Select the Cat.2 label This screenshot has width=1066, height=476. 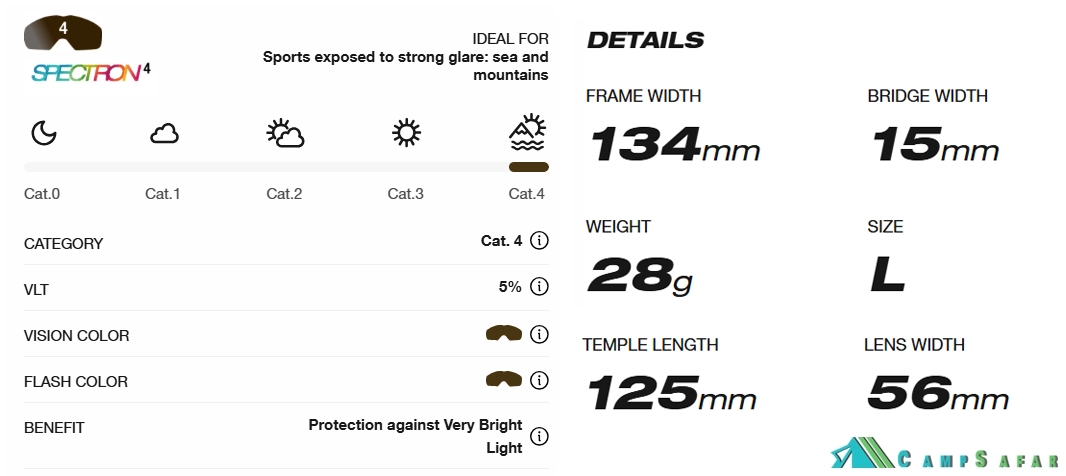click(284, 194)
